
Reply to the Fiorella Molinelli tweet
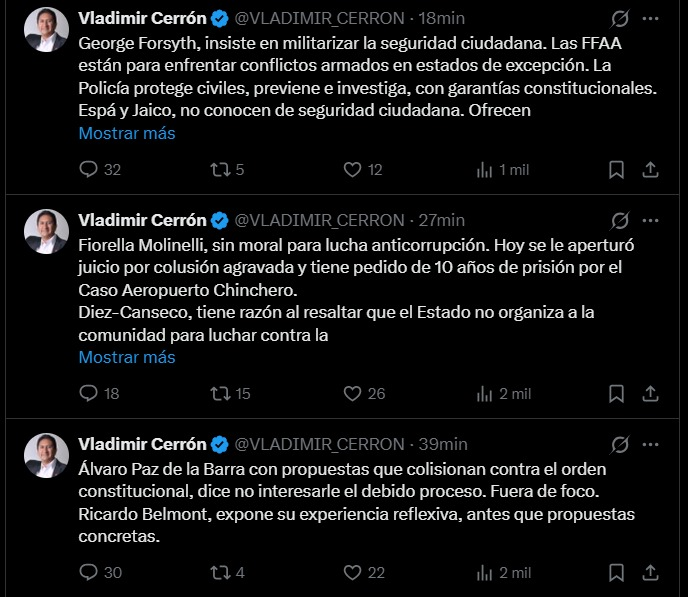(x=89, y=394)
